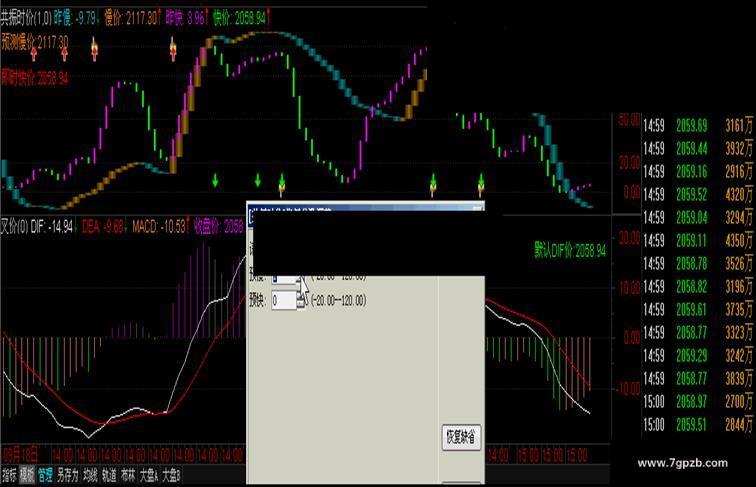The height and width of the screenshot is (487, 756).
Task: Show the 大盘B tab
Action: coord(171,475)
